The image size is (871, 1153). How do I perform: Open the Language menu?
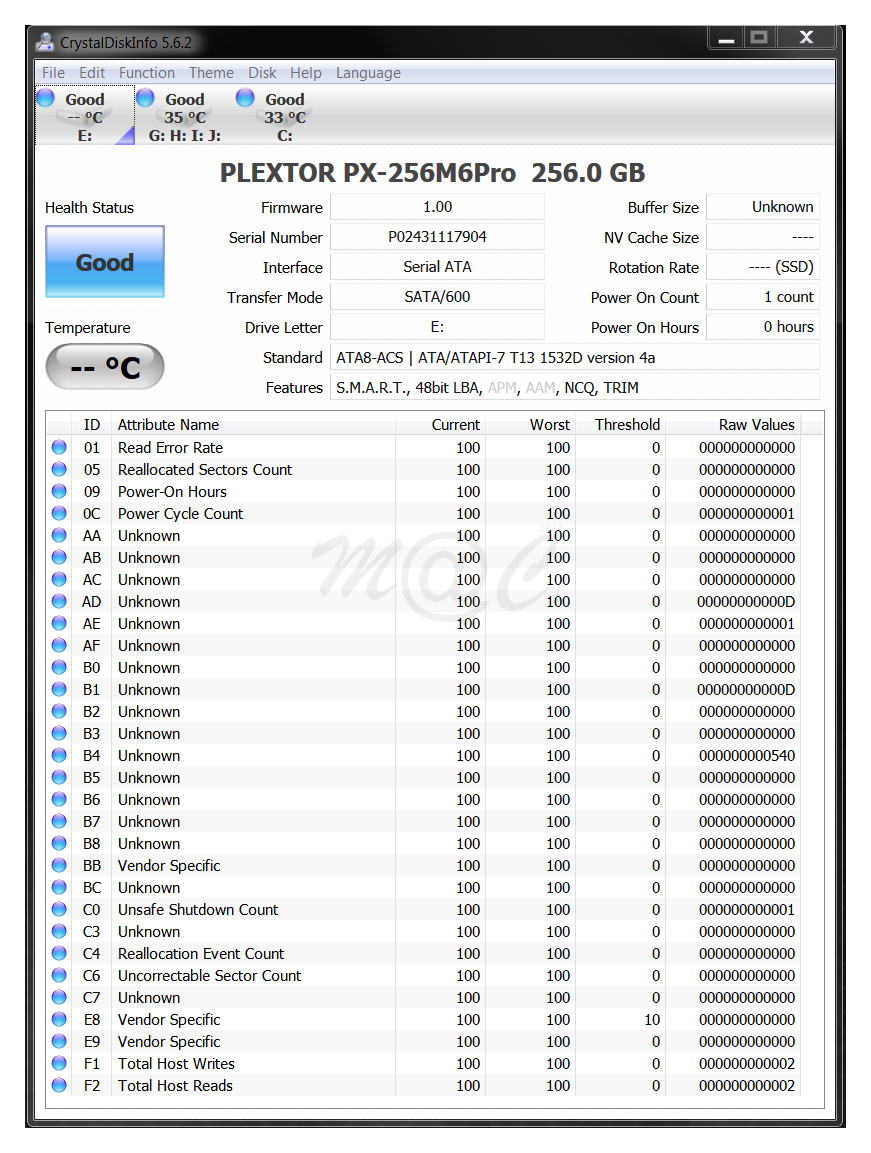click(368, 72)
